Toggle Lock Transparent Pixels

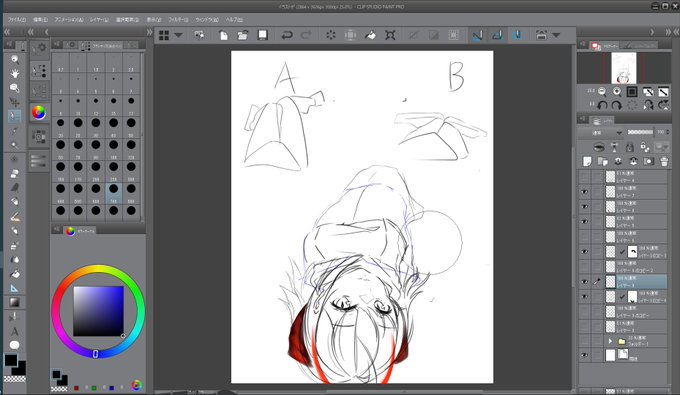[645, 147]
